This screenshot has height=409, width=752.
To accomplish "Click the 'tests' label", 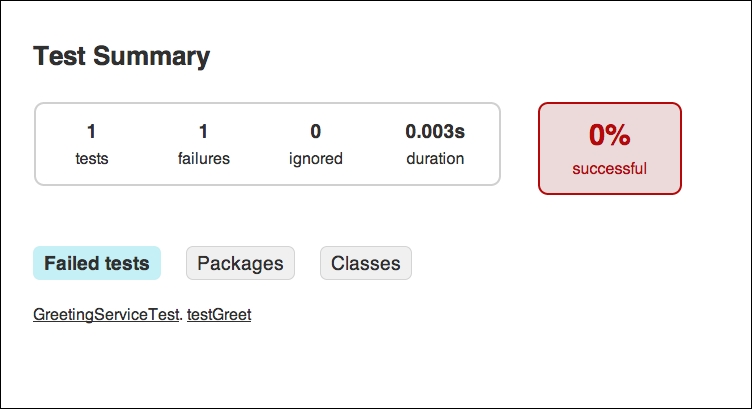I will [92, 158].
